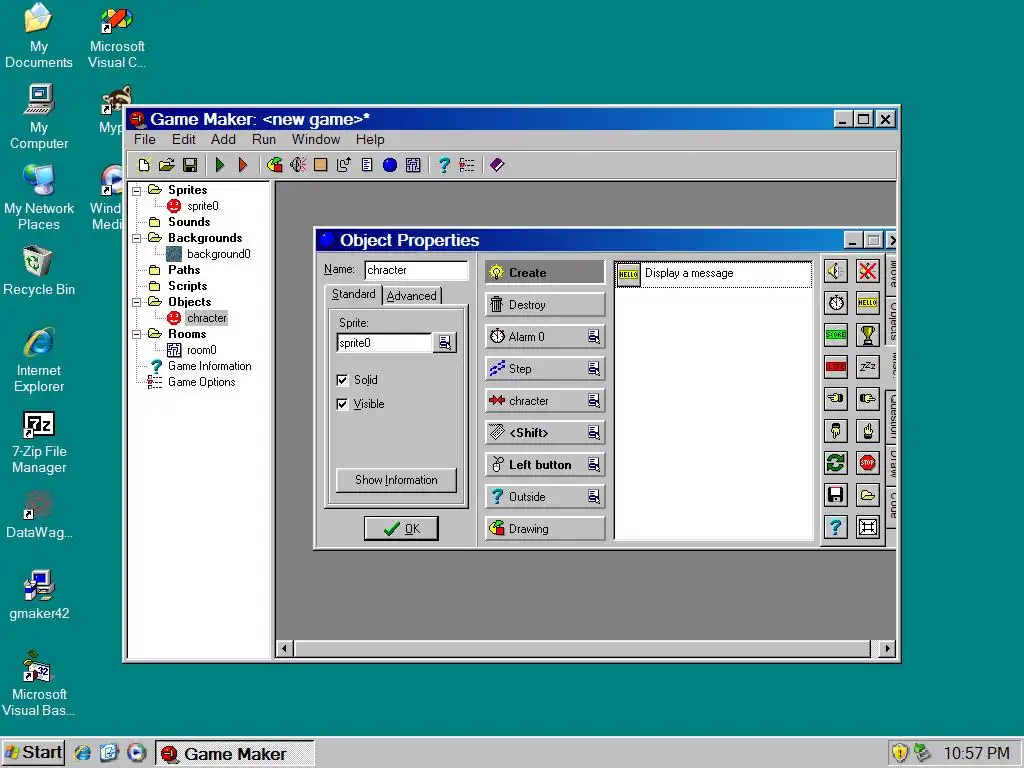The height and width of the screenshot is (768, 1024).
Task: Click the new game toolbar icon
Action: coord(144,165)
